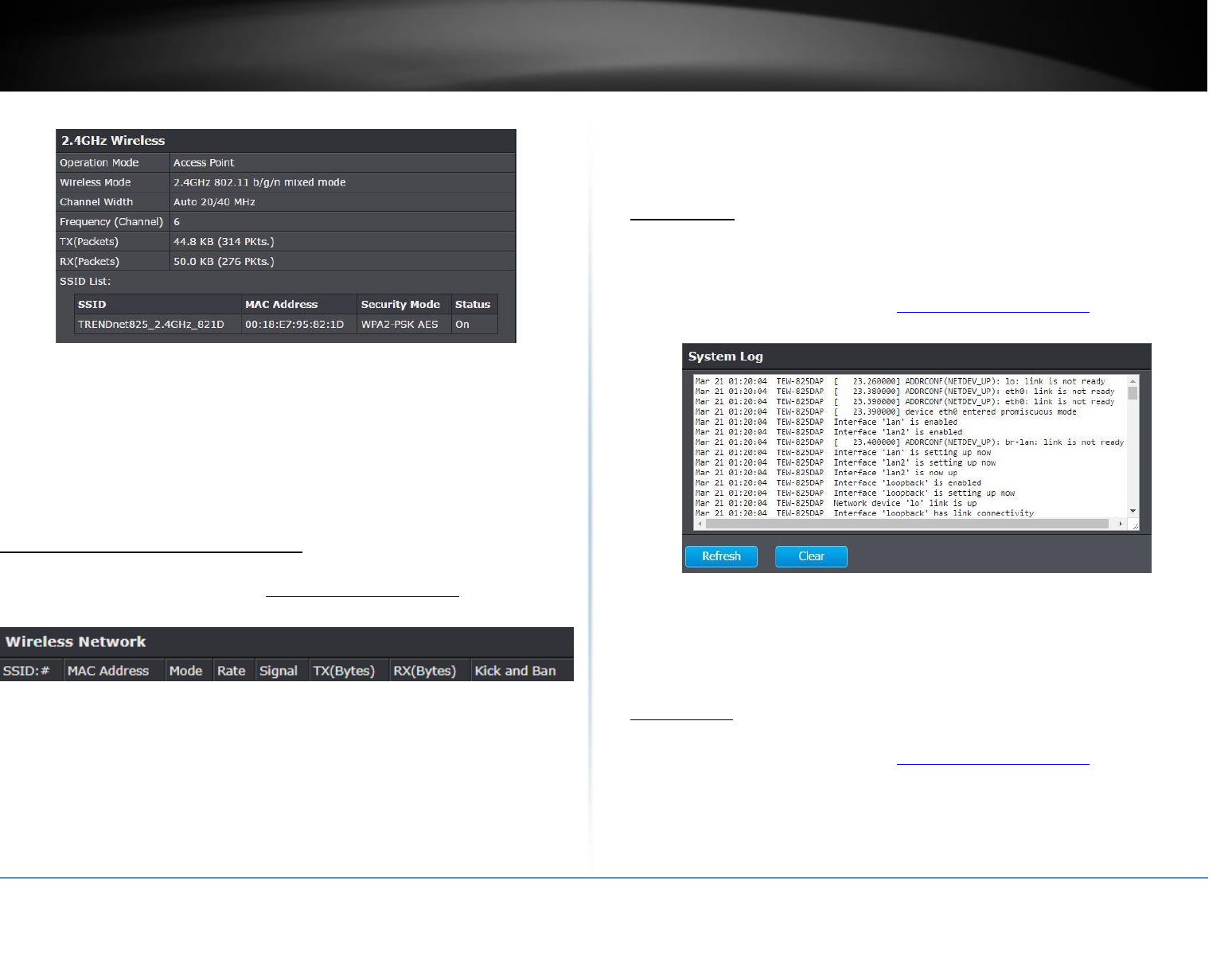Click the "Security Mode" column header
Viewport: 1232px width, 955px height.
point(404,304)
